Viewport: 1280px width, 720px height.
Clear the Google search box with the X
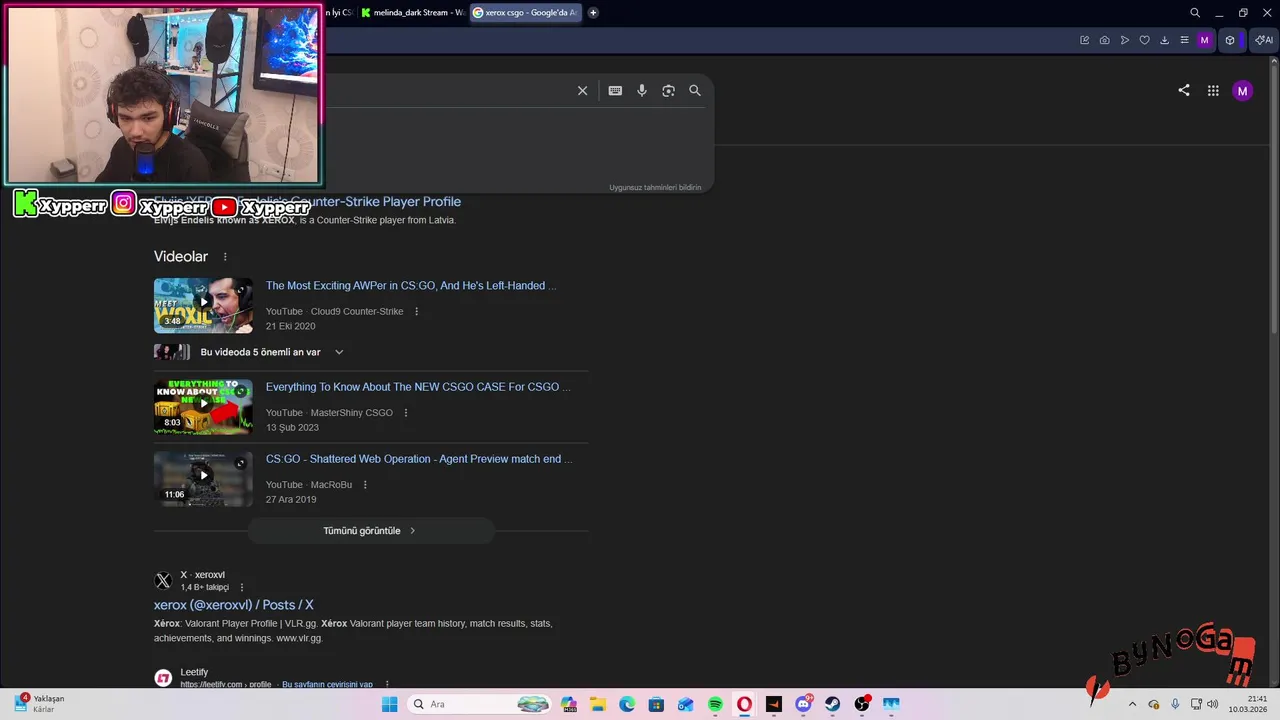(582, 90)
